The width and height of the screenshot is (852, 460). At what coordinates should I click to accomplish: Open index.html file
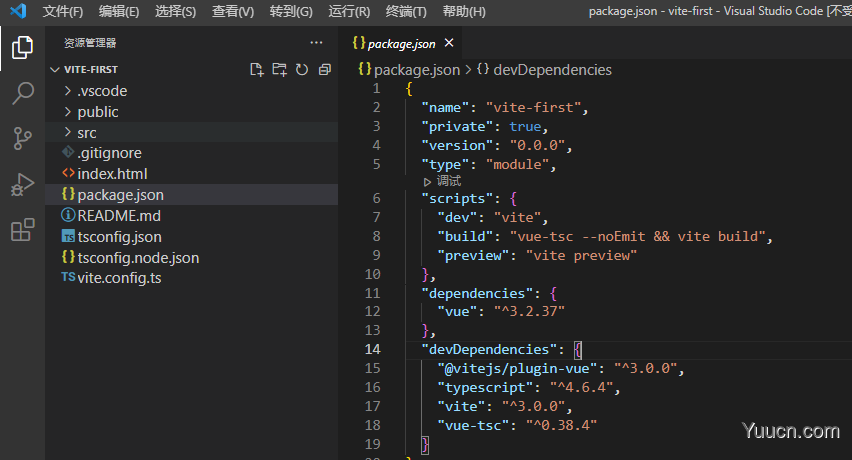tap(191, 174)
